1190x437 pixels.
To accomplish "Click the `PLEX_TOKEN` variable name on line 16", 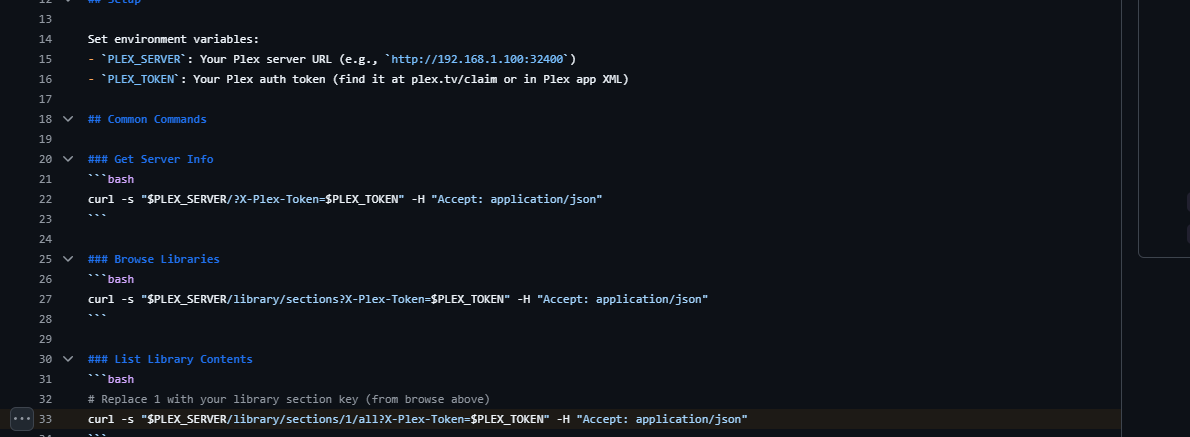I will (x=141, y=79).
